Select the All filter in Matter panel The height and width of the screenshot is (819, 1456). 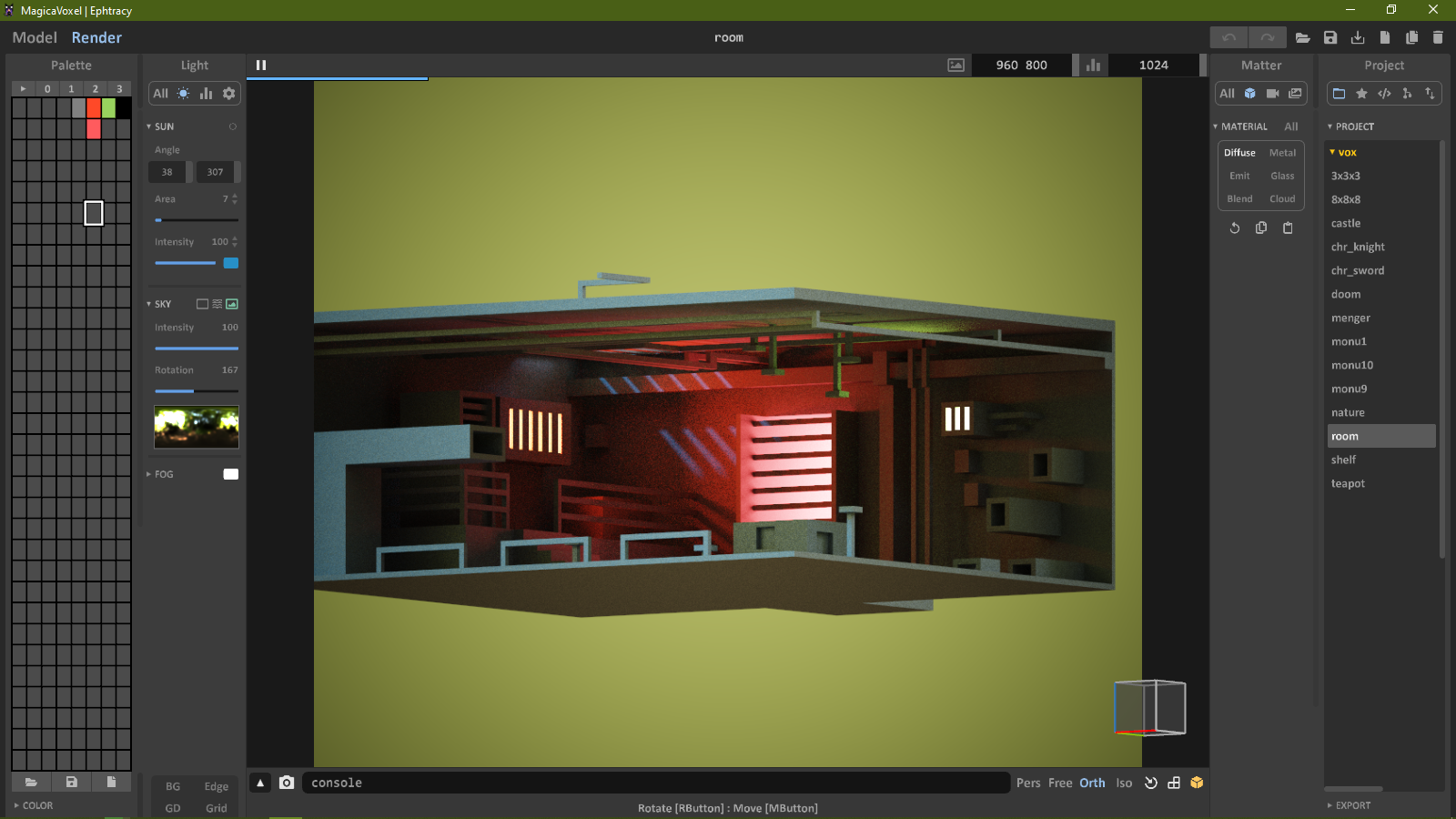[1228, 93]
